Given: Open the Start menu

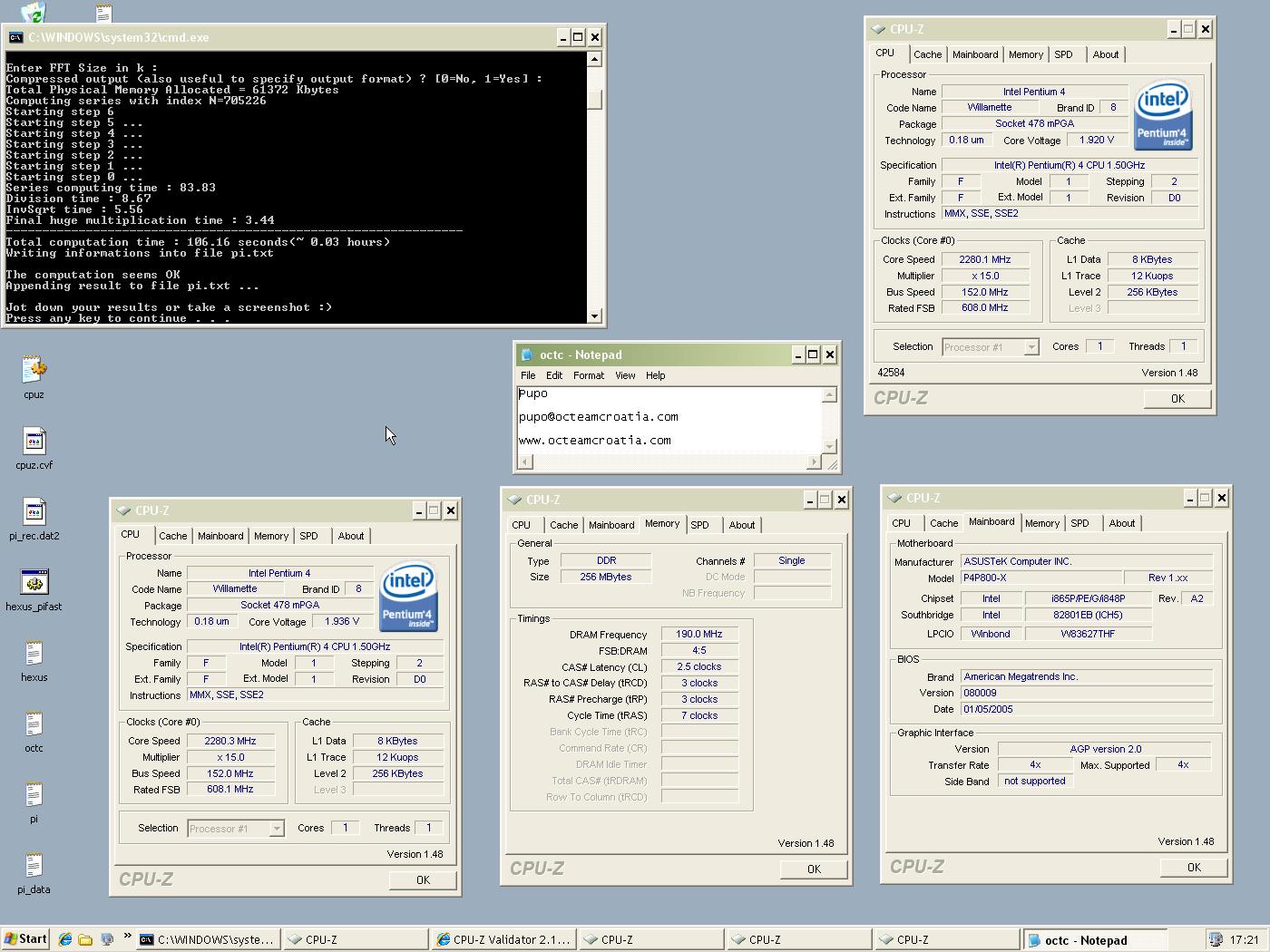Looking at the screenshot, I should tap(25, 939).
